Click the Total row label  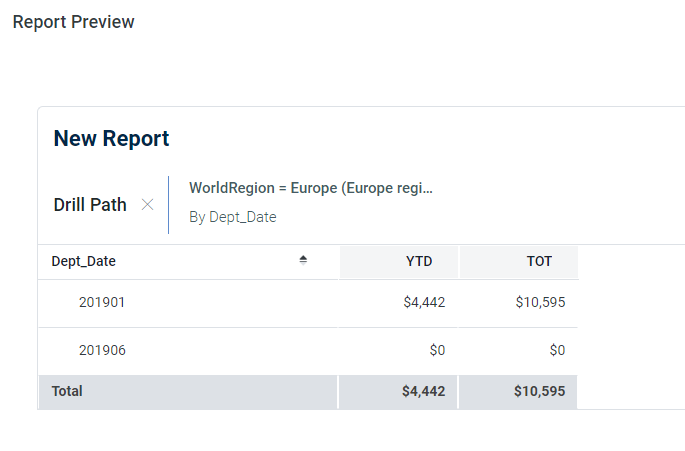(67, 392)
